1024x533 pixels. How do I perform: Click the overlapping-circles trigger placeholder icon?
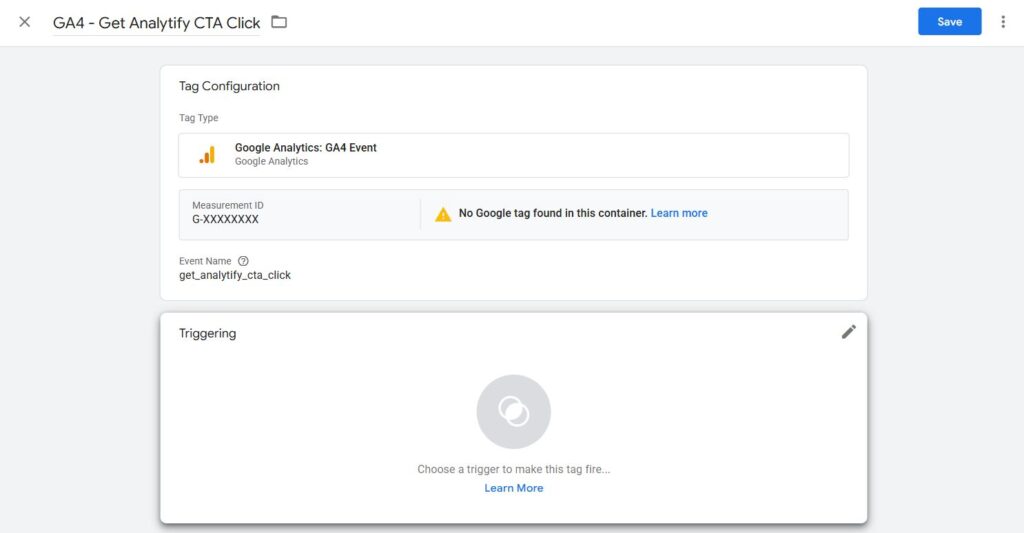(513, 411)
